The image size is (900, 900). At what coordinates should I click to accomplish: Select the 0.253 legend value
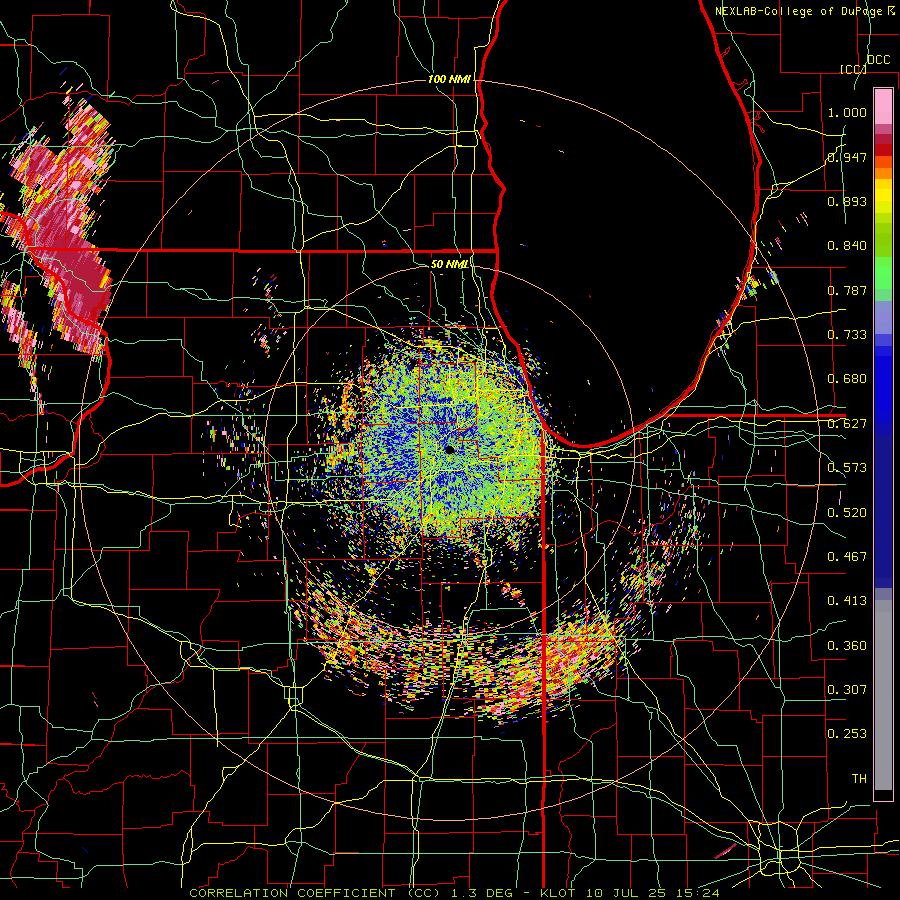click(x=847, y=734)
